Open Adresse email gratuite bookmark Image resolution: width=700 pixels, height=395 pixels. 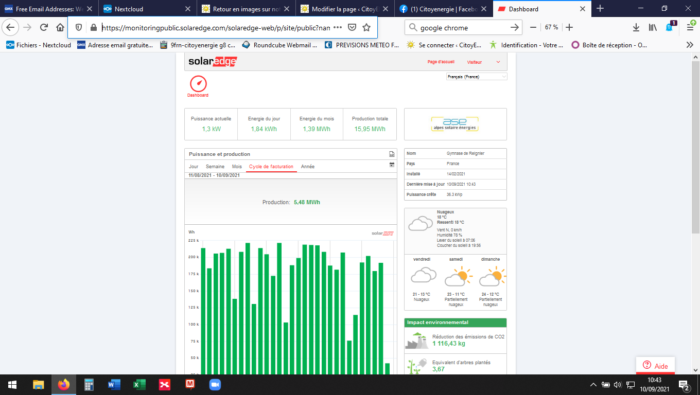coord(115,45)
